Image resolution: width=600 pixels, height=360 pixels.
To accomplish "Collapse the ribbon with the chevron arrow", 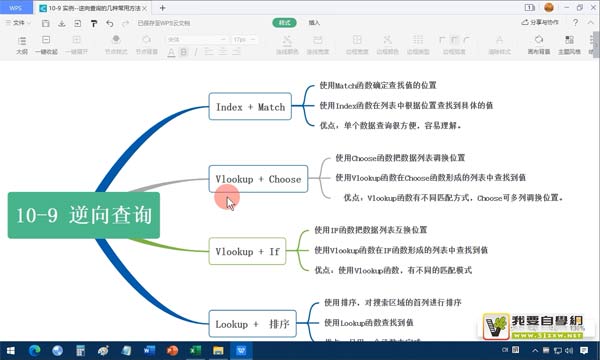I will (590, 23).
